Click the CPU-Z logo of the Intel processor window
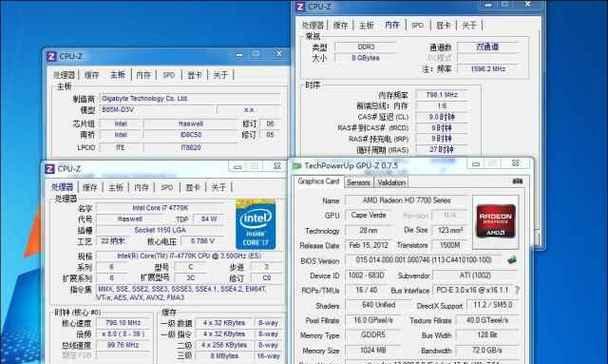The width and height of the screenshot is (608, 364). 50,169
